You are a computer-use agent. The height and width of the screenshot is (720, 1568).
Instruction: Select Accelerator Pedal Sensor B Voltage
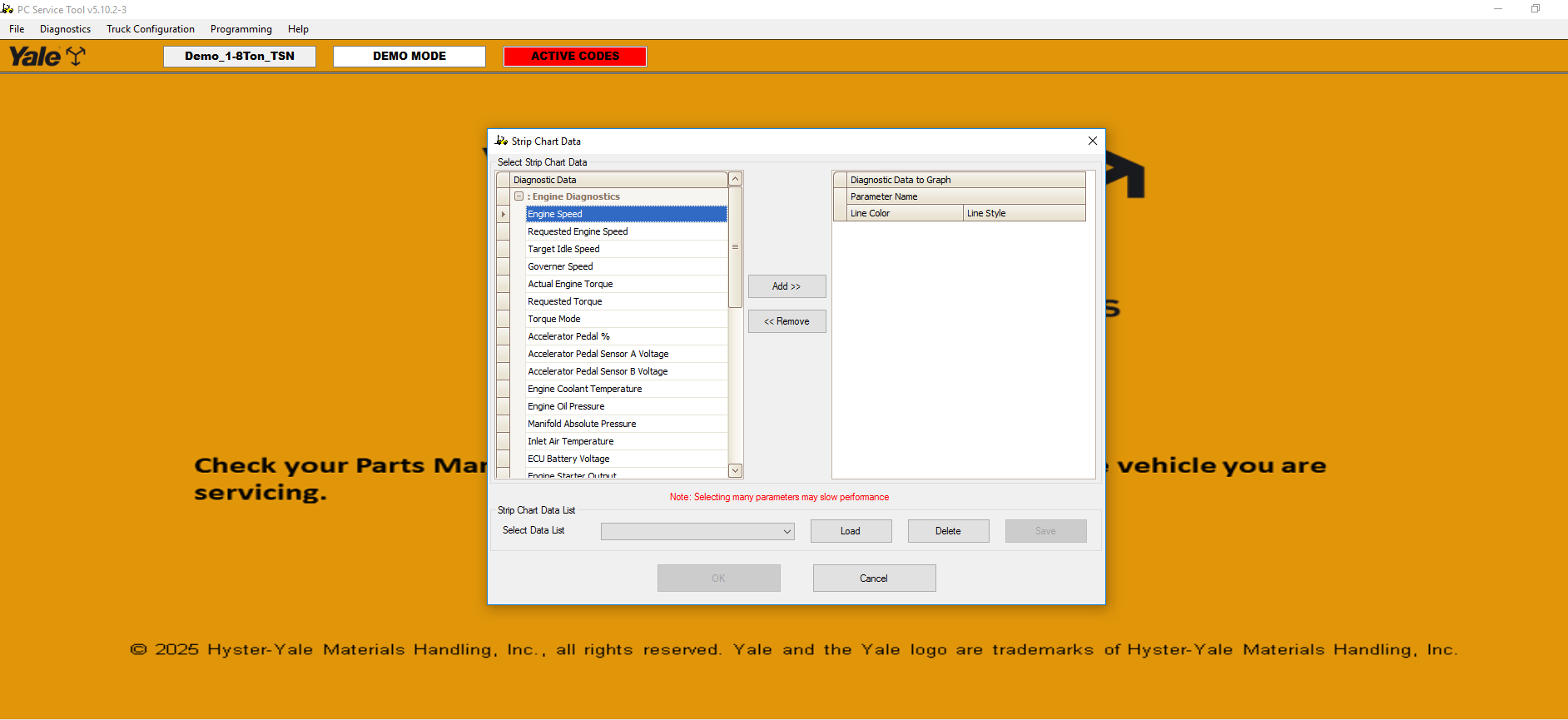coord(626,371)
